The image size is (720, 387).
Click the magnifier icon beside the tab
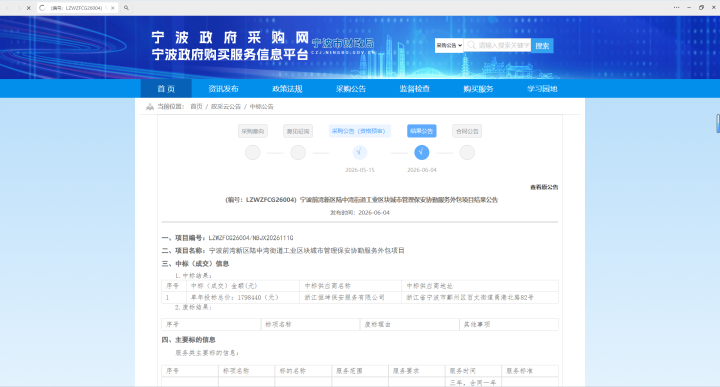pos(126,8)
